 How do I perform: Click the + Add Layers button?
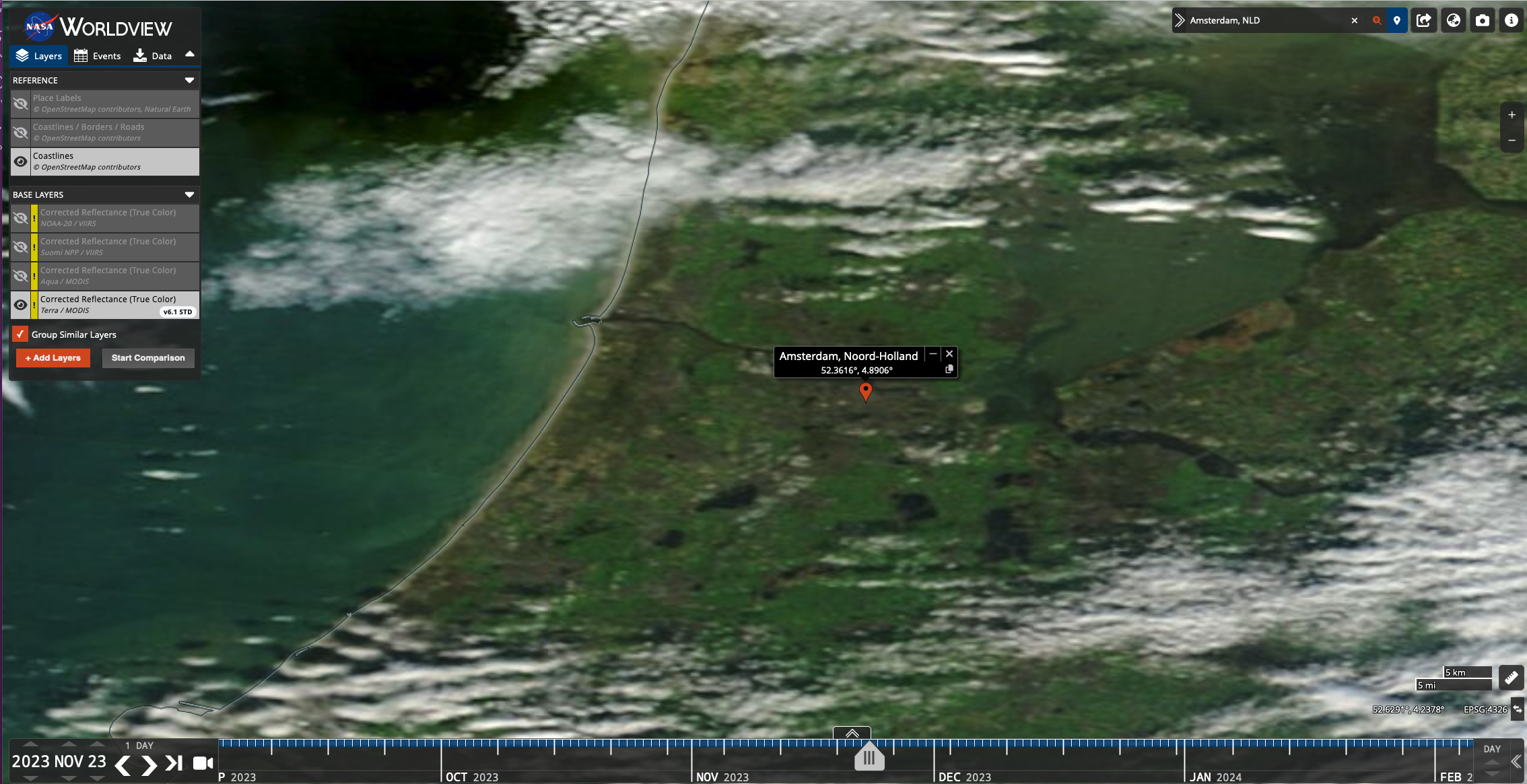click(53, 358)
